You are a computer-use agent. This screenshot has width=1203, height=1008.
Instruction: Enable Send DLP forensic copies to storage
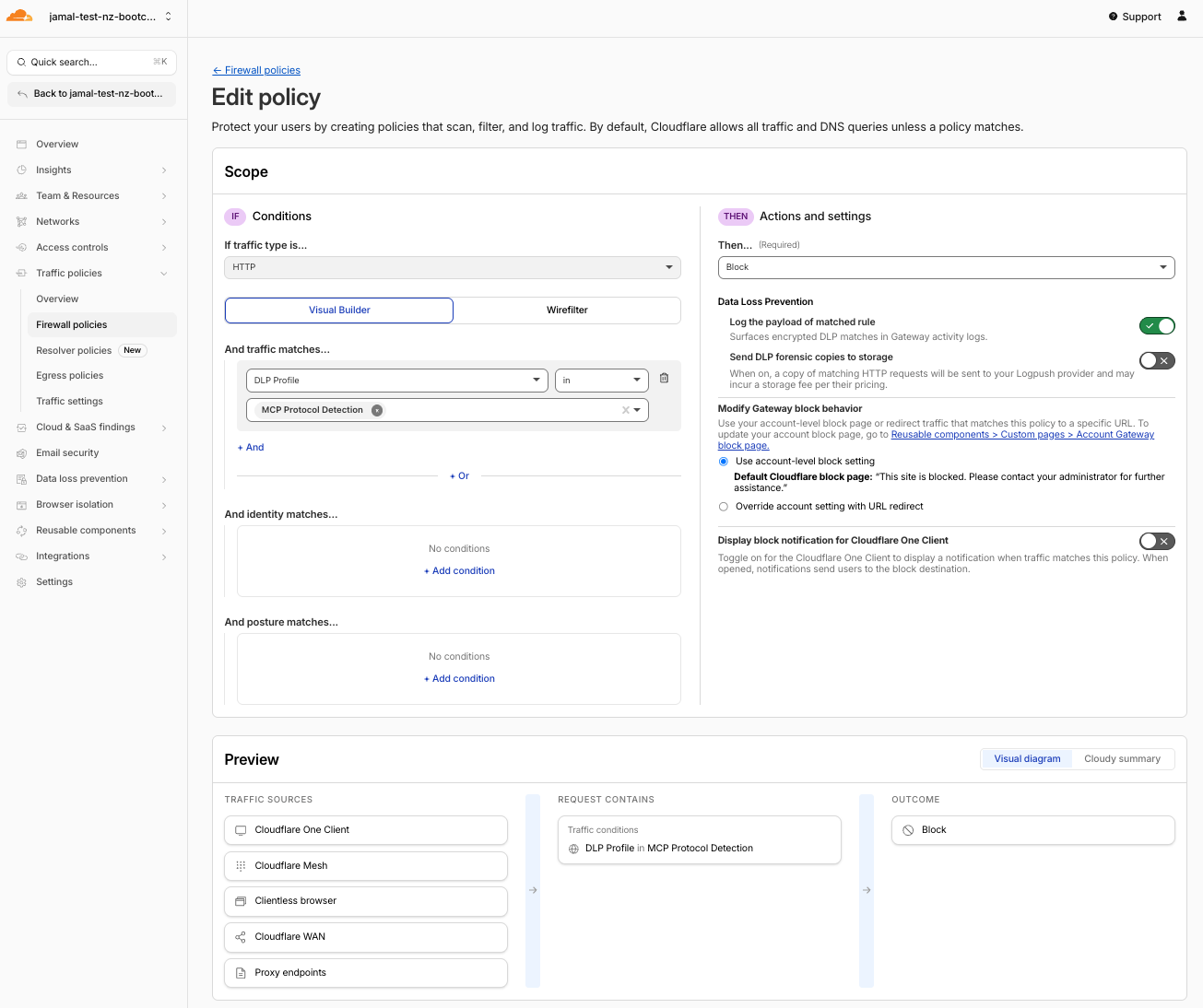(1157, 361)
